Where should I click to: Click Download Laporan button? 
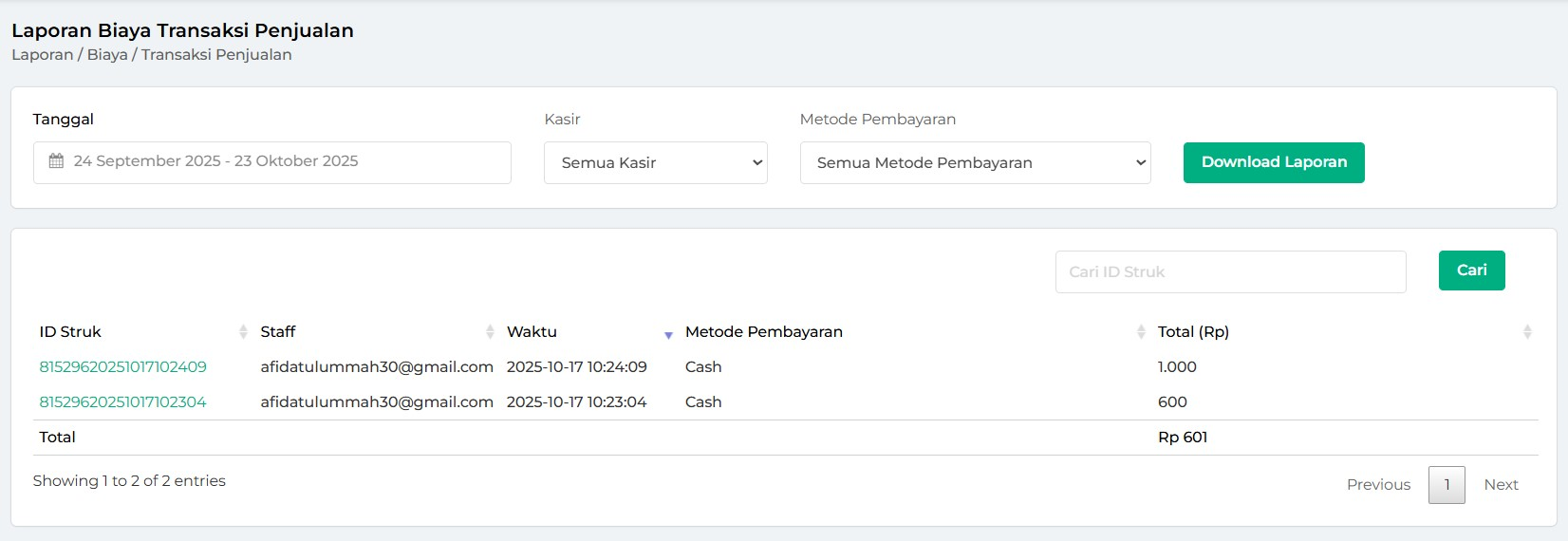pos(1274,162)
